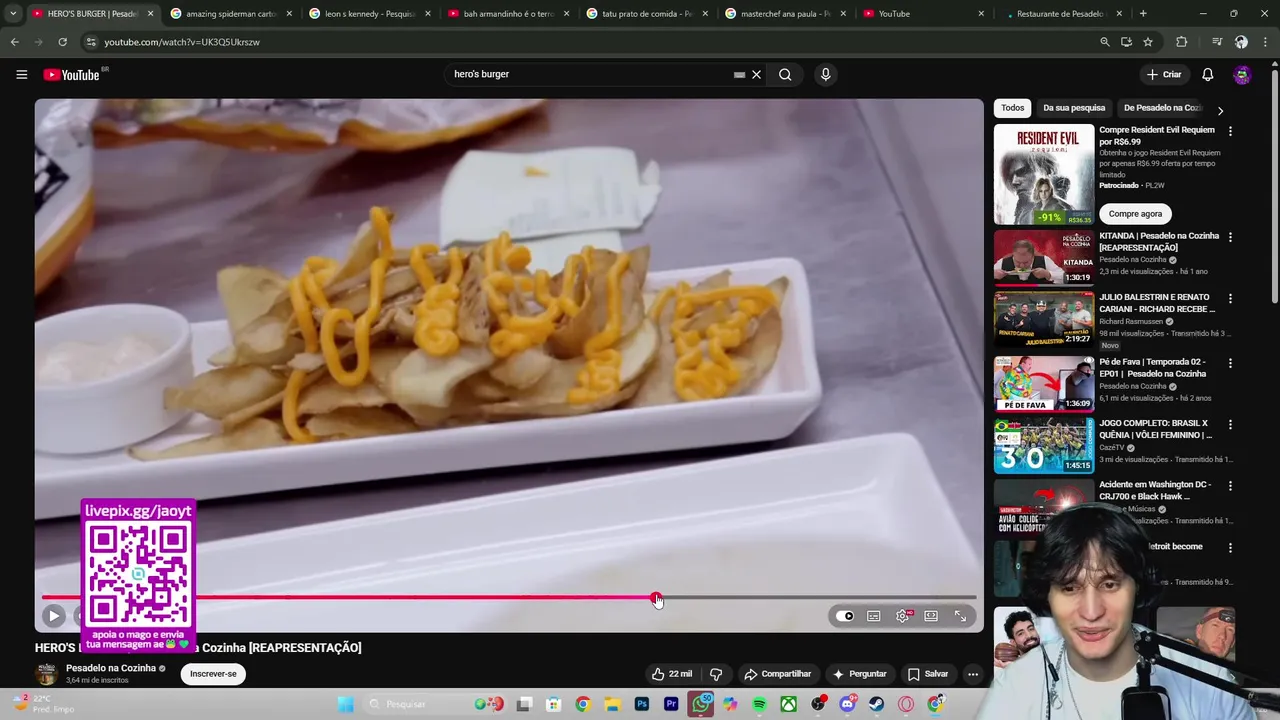Seek to the unplayed part of progress bar
The image size is (1280, 720).
coord(818,598)
